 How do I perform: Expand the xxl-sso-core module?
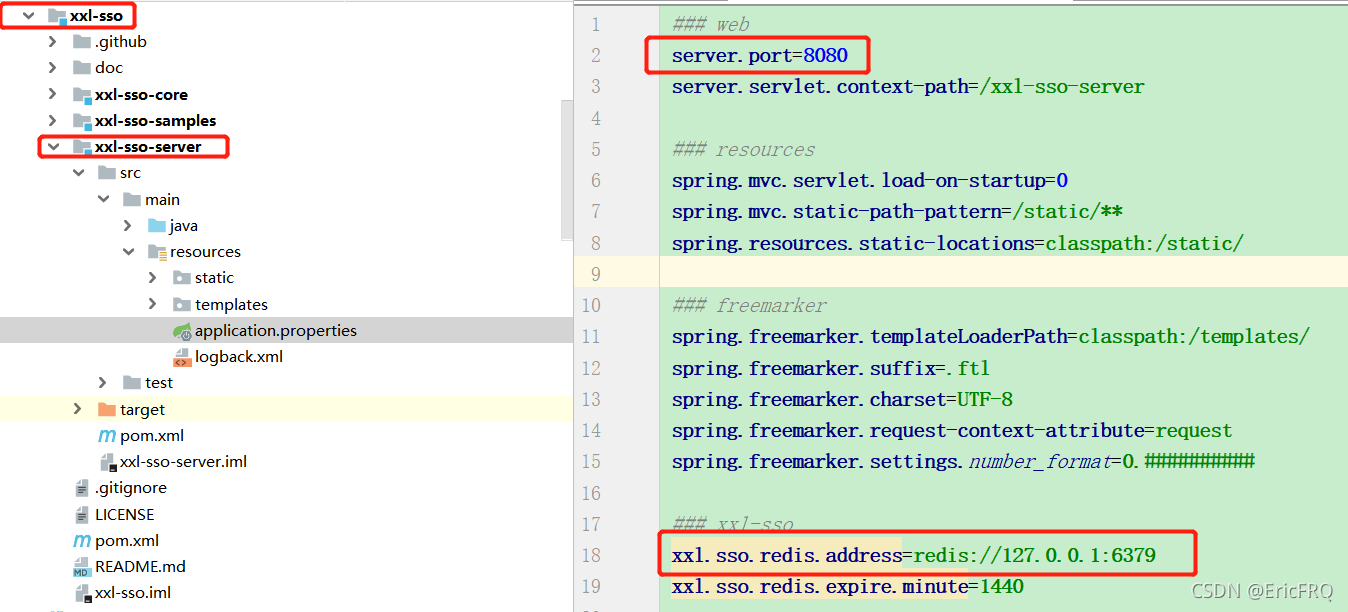point(53,94)
